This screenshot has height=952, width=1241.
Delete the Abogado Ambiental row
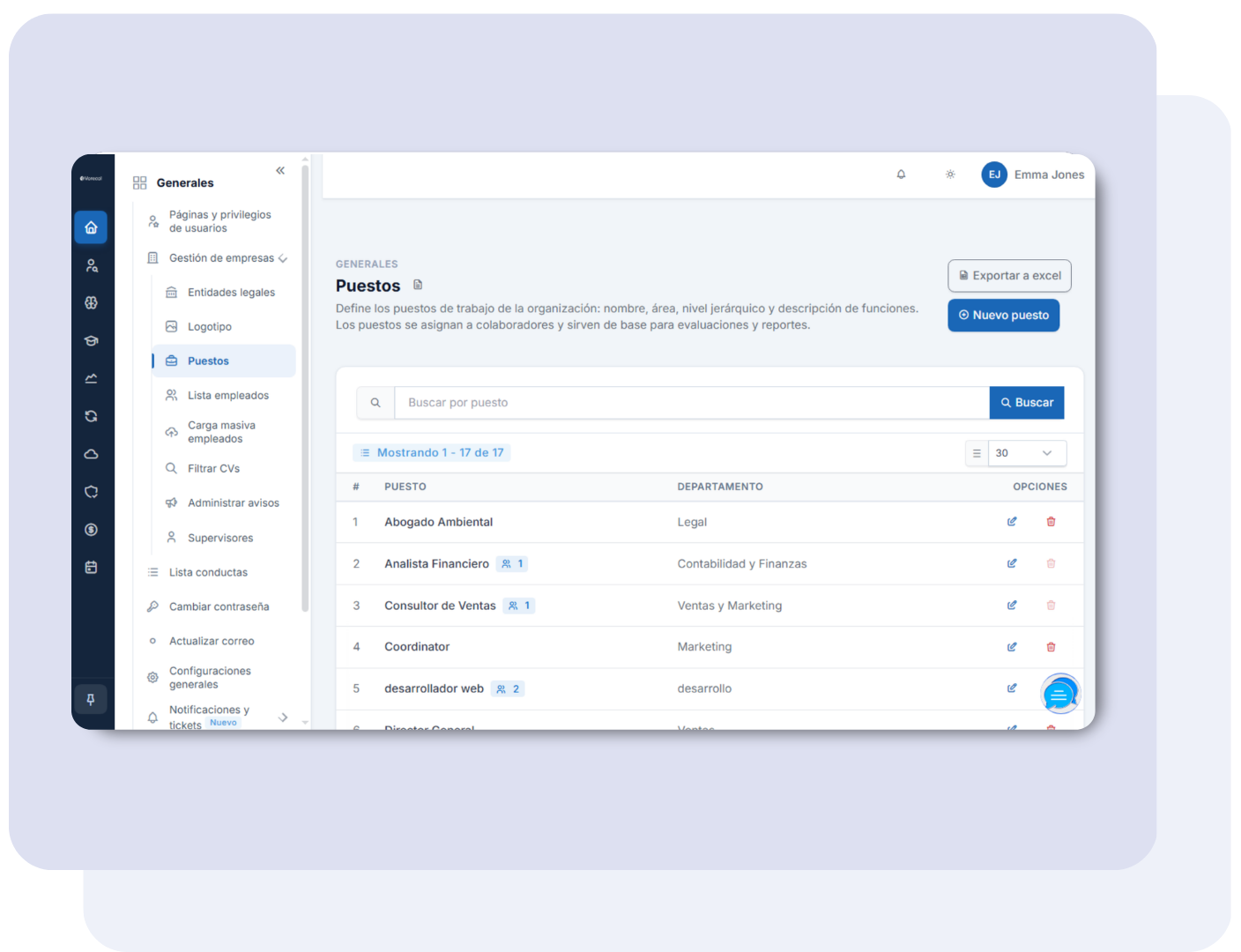click(x=1051, y=522)
